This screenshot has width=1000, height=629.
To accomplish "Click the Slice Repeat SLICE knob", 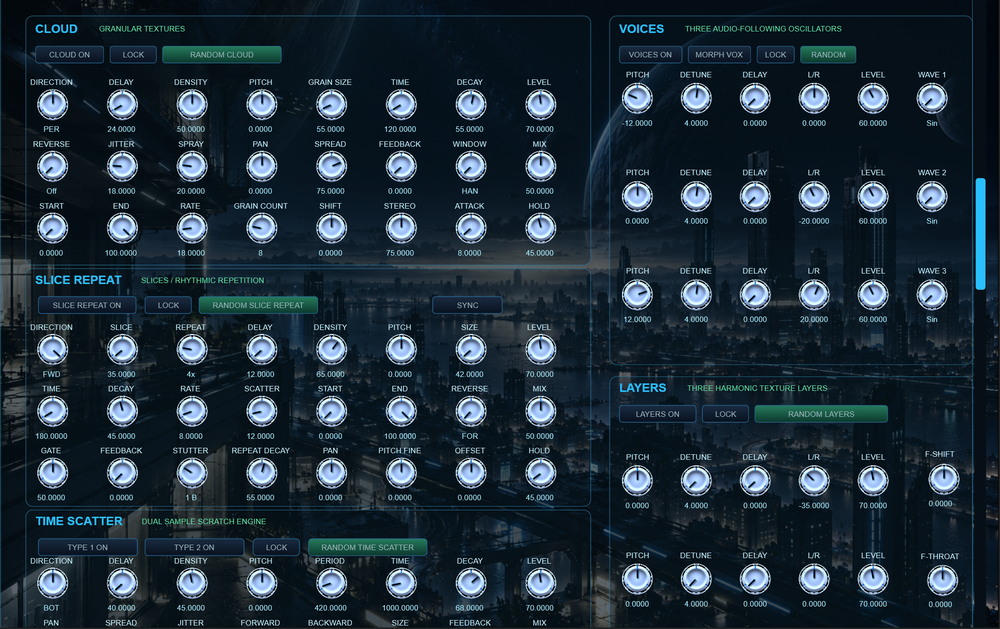I will (122, 350).
